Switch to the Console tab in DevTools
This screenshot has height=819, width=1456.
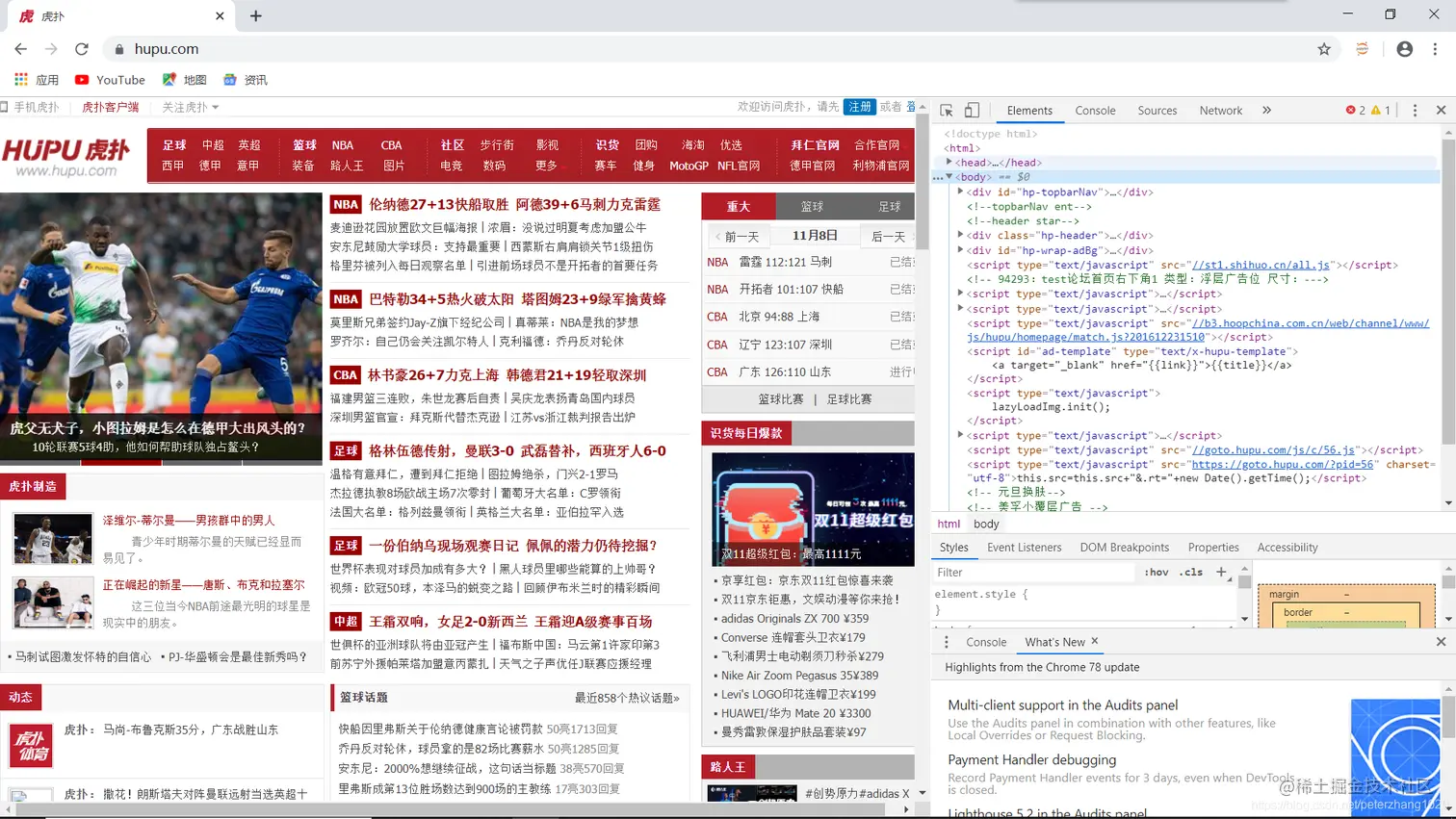coord(1095,110)
